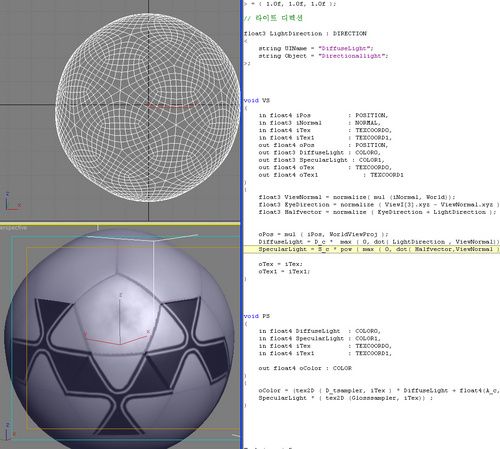Click the 'oTex = iTex;' line
Viewport: 500px width, 449px height.
click(281, 264)
